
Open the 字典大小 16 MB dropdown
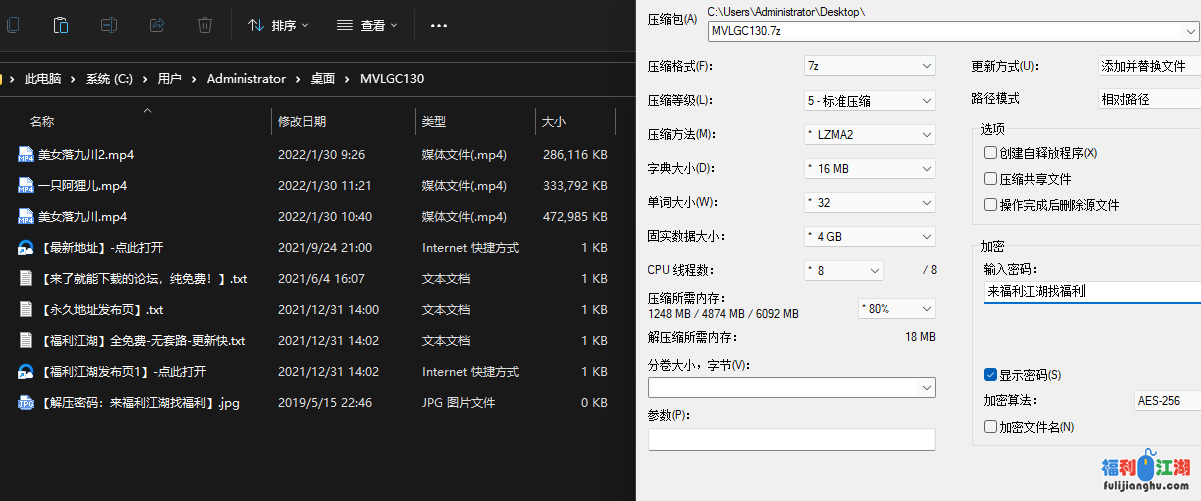(x=868, y=168)
